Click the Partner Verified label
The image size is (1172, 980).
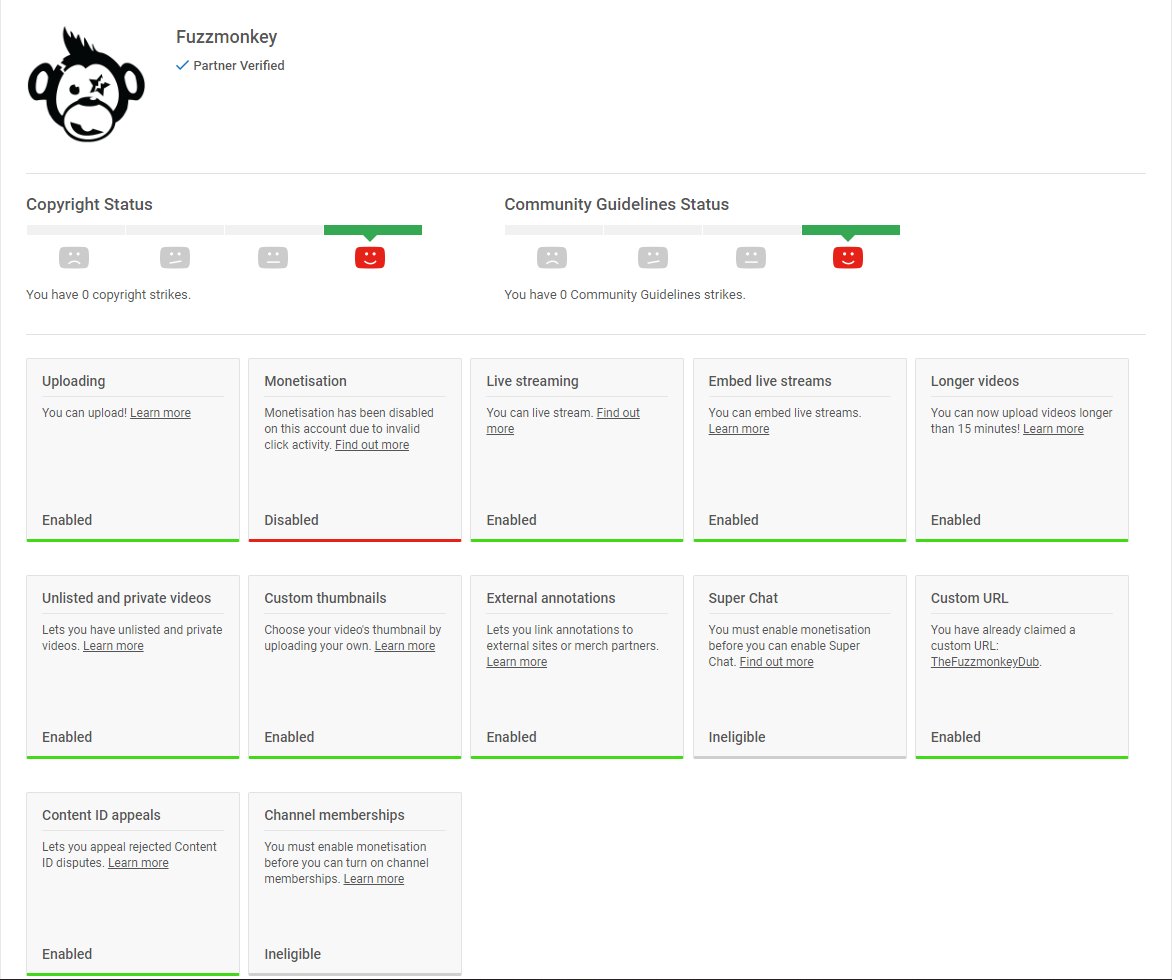coord(238,66)
